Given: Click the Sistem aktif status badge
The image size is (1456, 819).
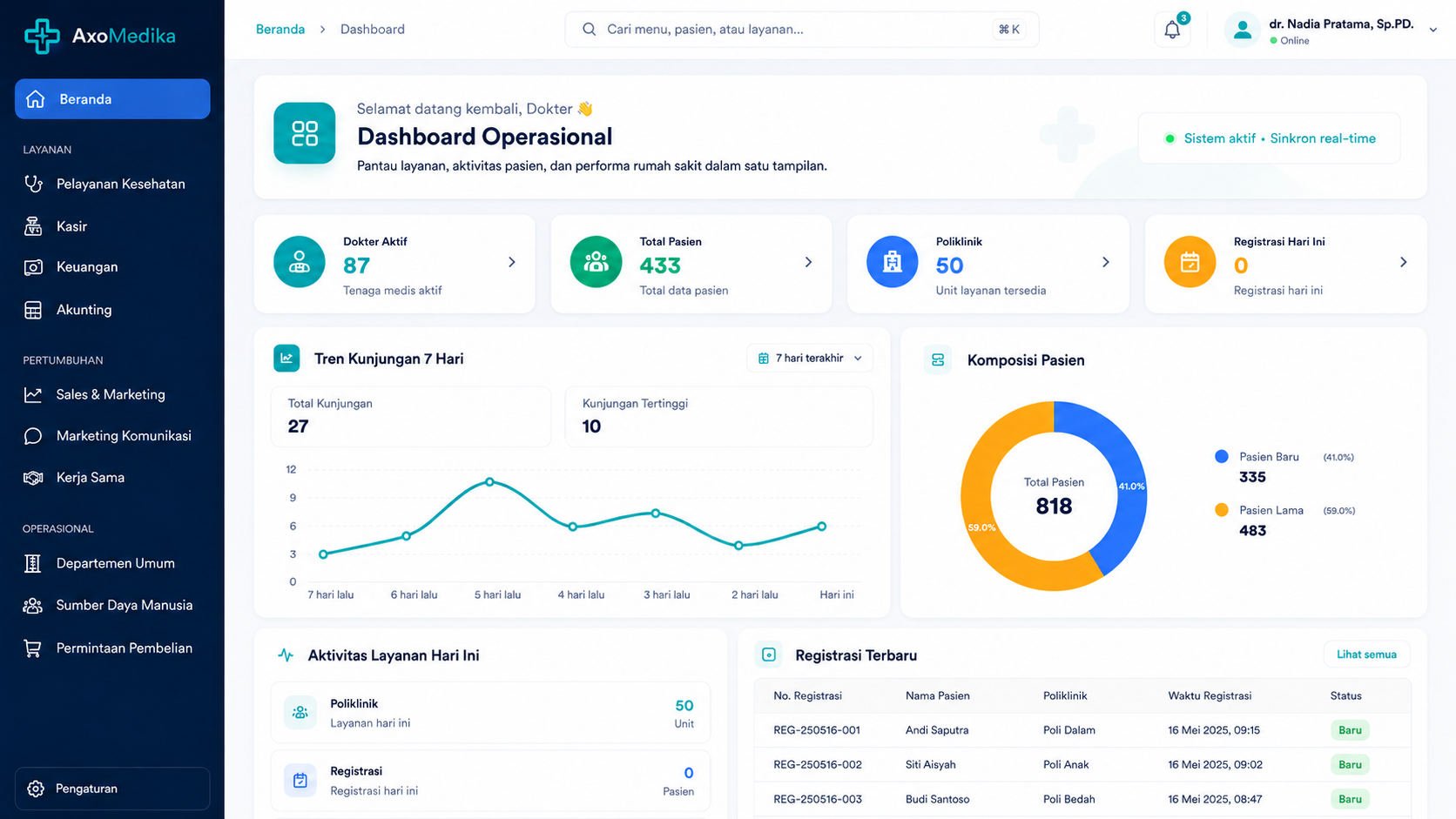Looking at the screenshot, I should coord(1270,138).
